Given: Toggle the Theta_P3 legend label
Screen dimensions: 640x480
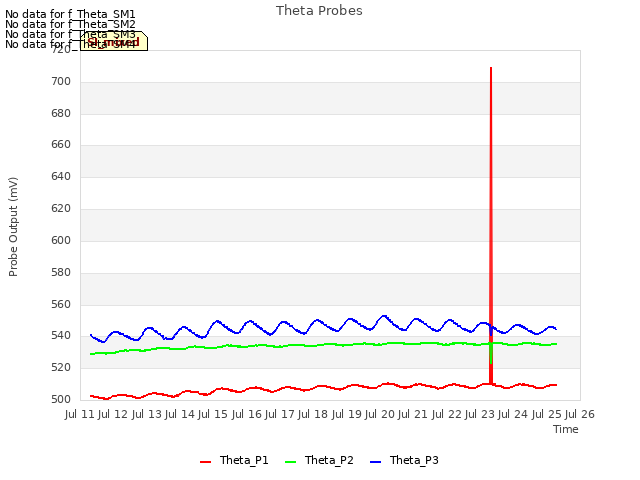Looking at the screenshot, I should pyautogui.click(x=414, y=460).
